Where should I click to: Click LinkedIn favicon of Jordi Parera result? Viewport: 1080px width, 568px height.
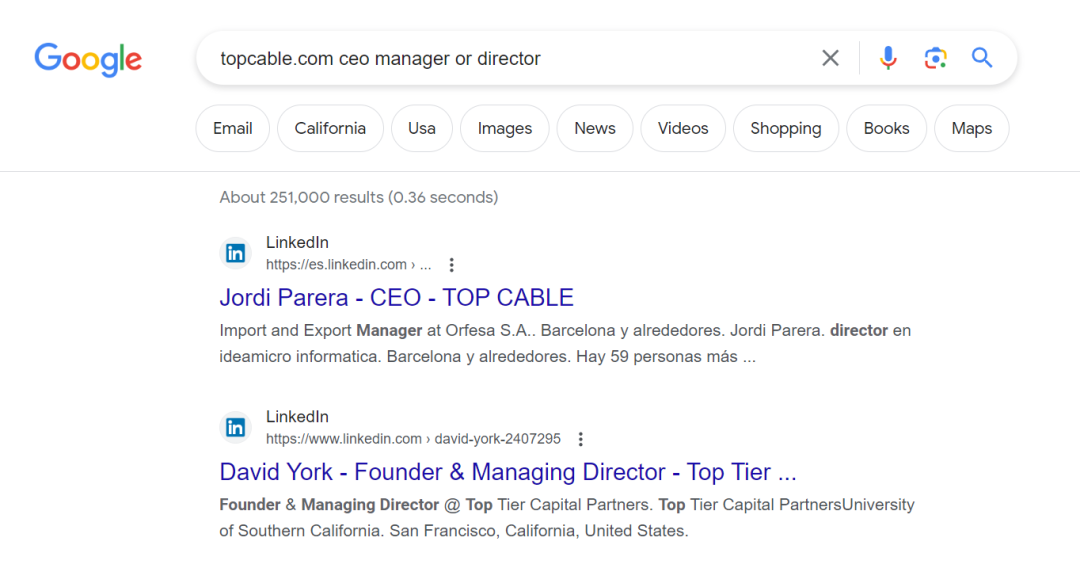click(x=235, y=253)
